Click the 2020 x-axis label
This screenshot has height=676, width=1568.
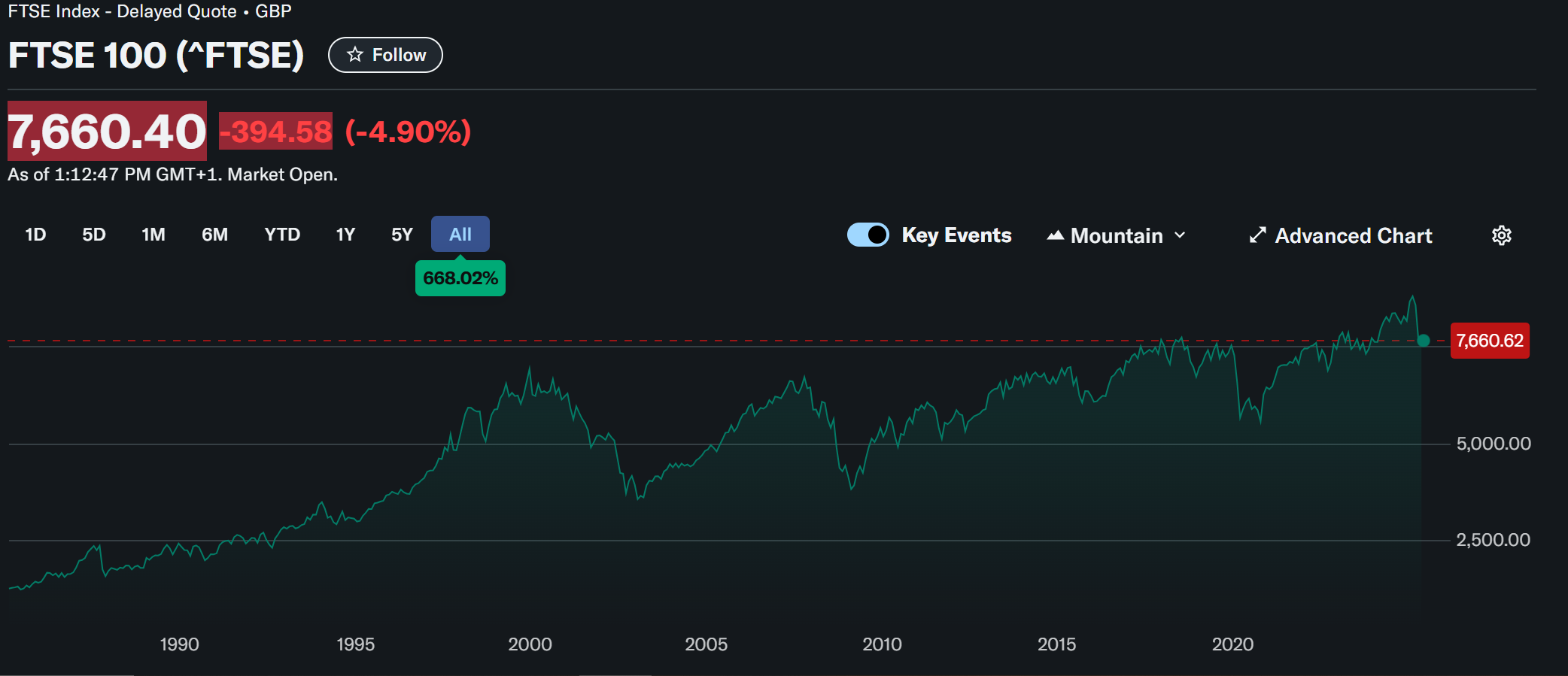click(1232, 644)
